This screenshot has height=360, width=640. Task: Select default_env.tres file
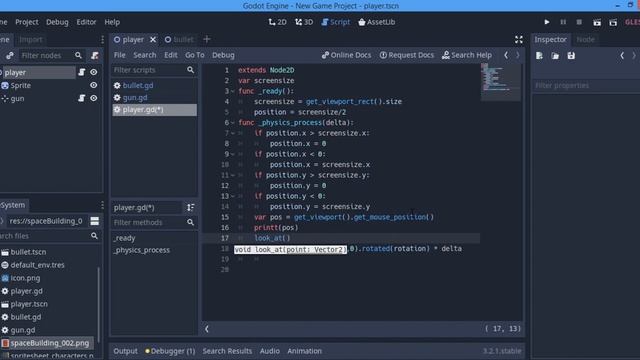tap(37, 265)
